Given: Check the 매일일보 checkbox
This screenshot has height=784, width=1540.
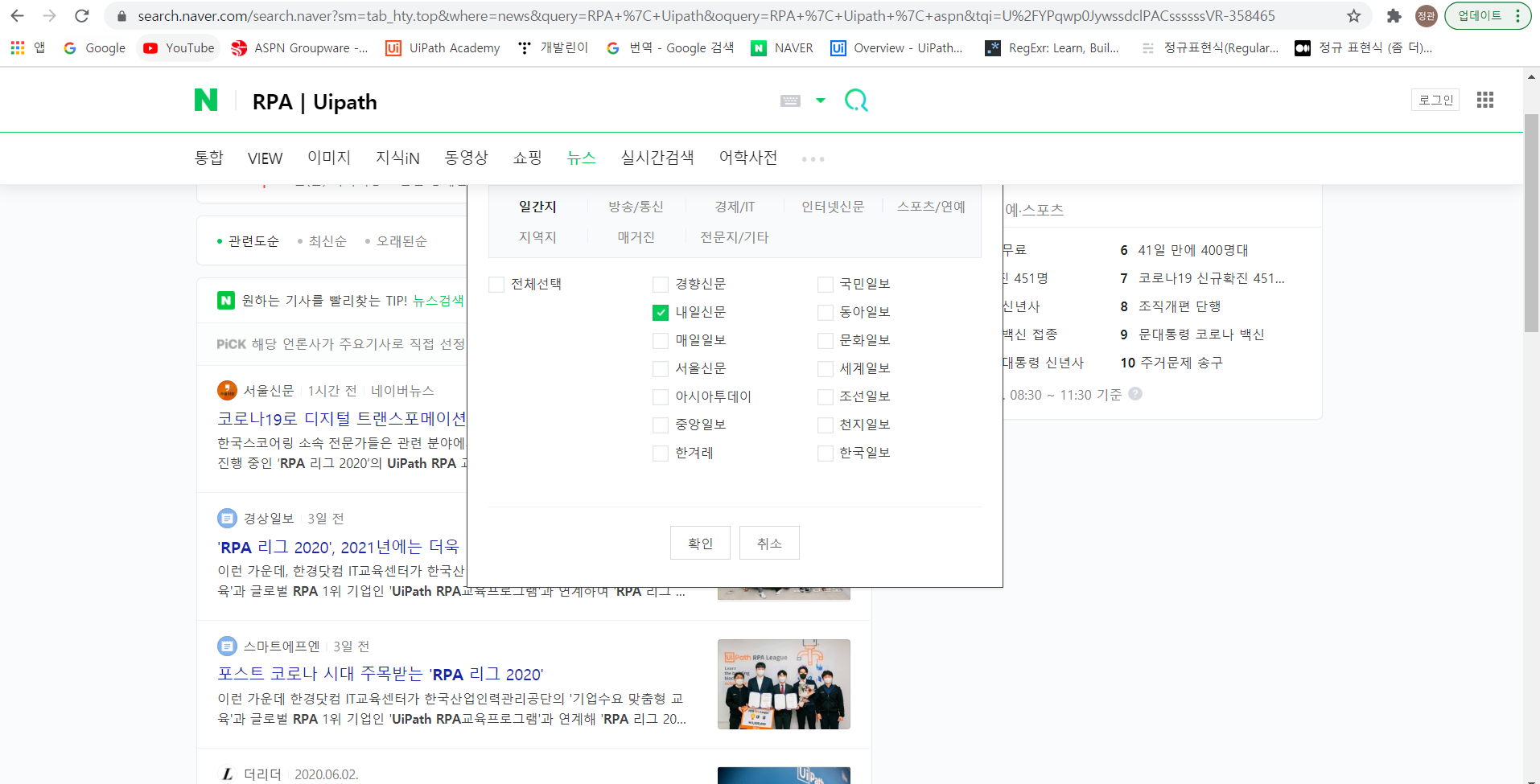Looking at the screenshot, I should pos(661,340).
